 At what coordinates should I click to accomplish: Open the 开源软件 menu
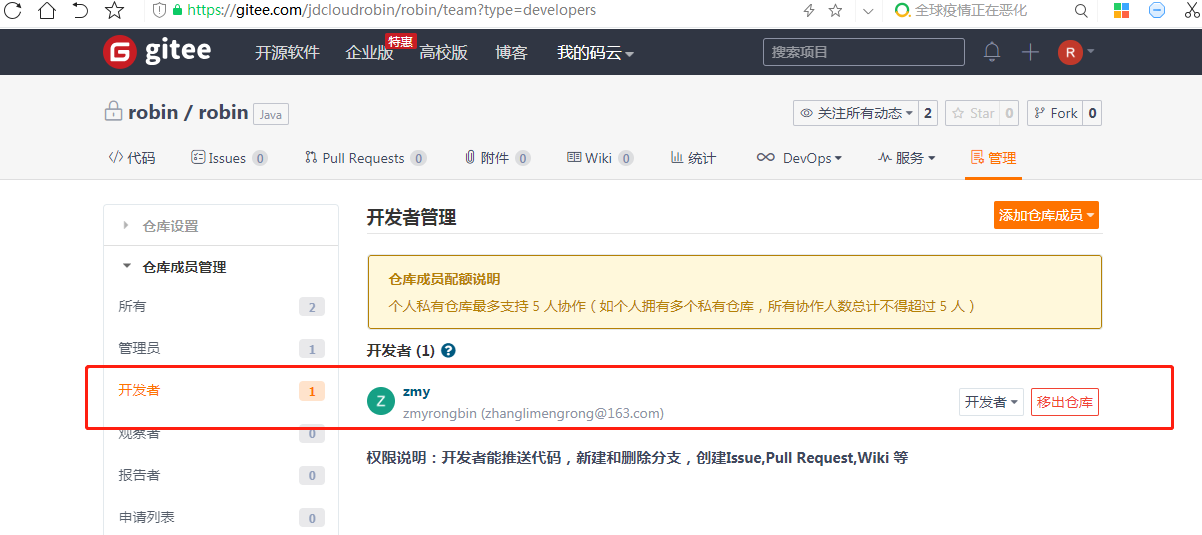[287, 53]
